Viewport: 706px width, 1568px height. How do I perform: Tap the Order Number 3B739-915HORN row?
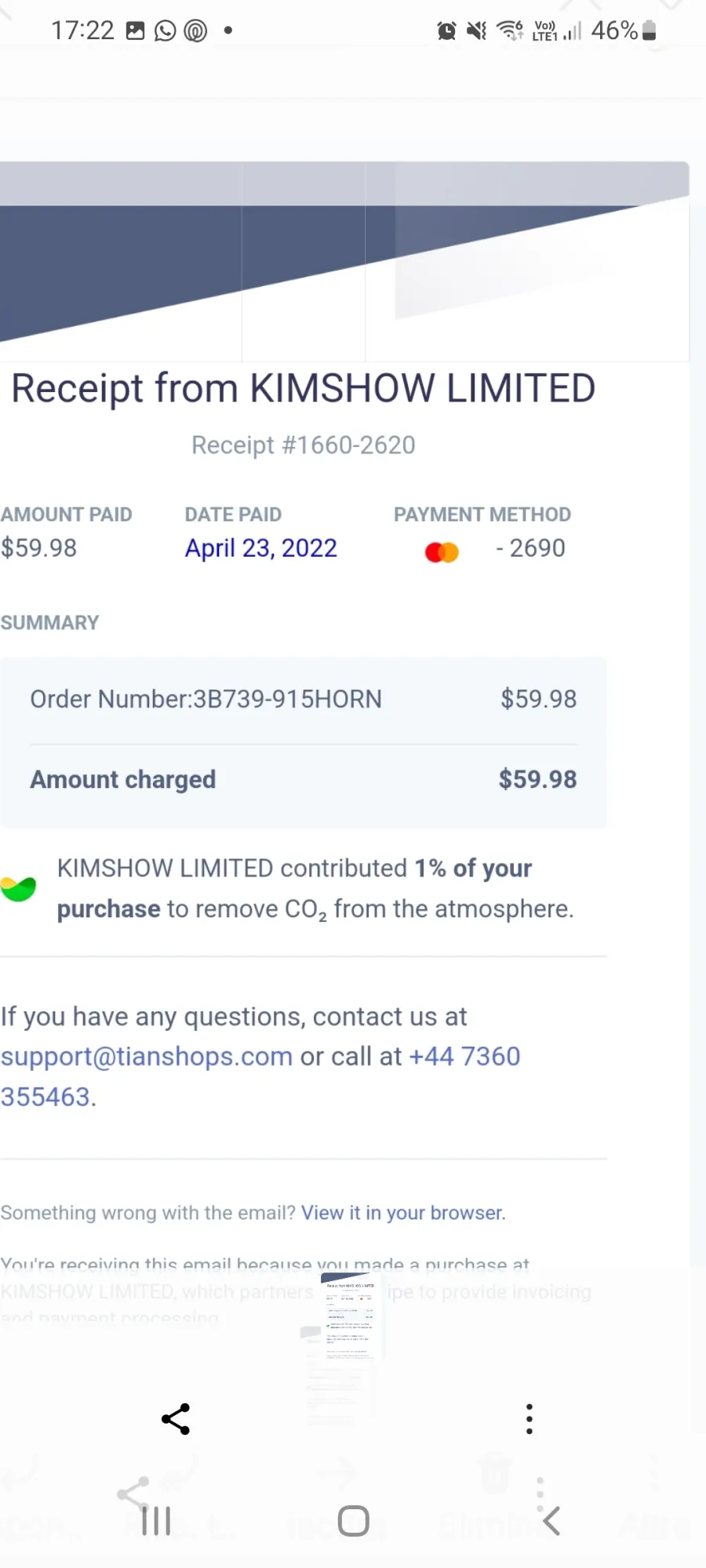coord(304,699)
